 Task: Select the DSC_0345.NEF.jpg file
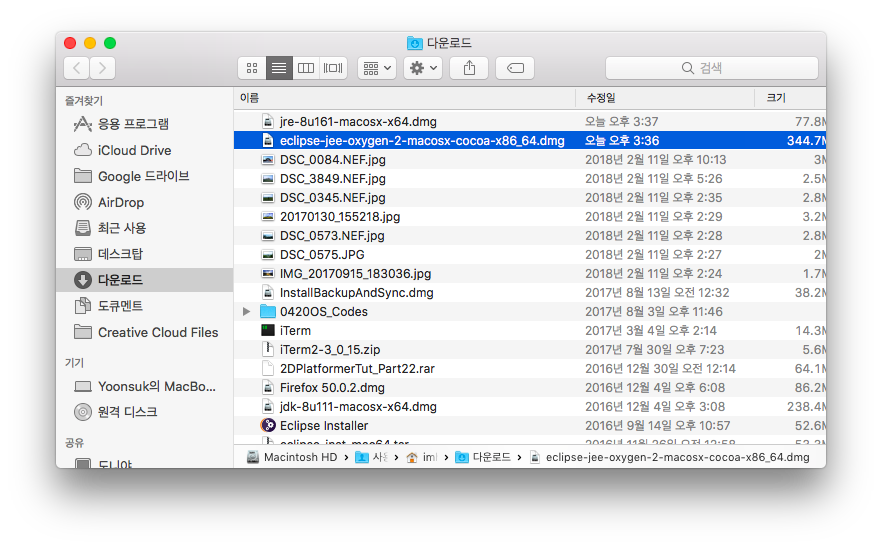(x=530, y=197)
